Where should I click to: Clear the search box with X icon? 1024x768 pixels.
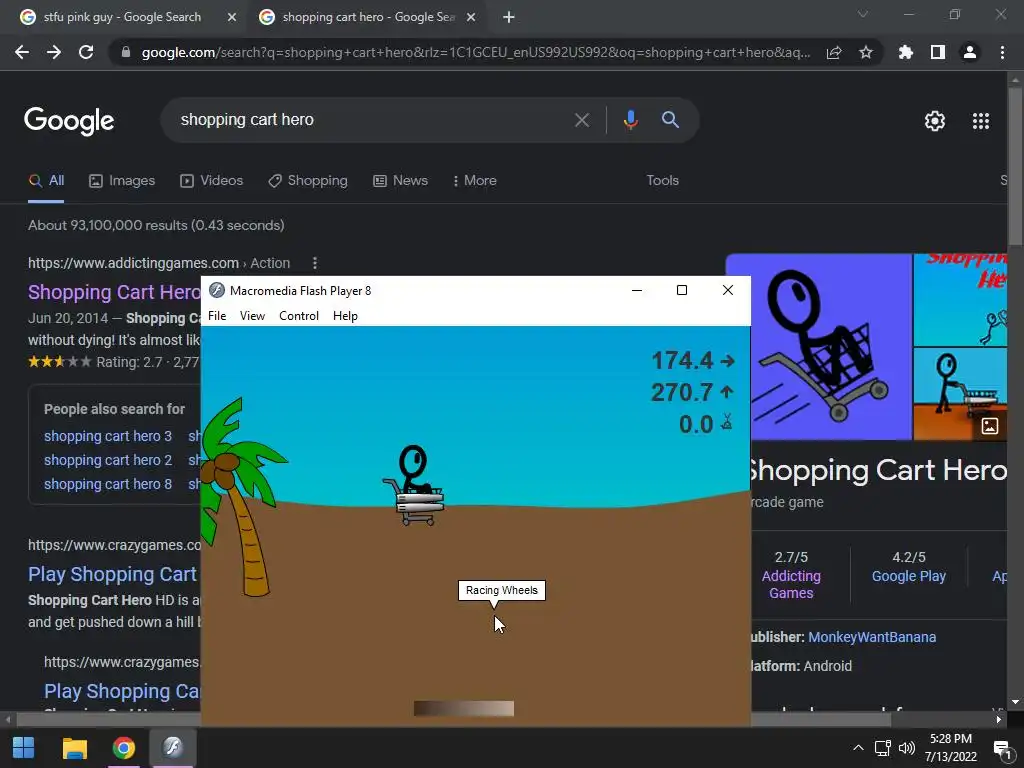pyautogui.click(x=581, y=120)
